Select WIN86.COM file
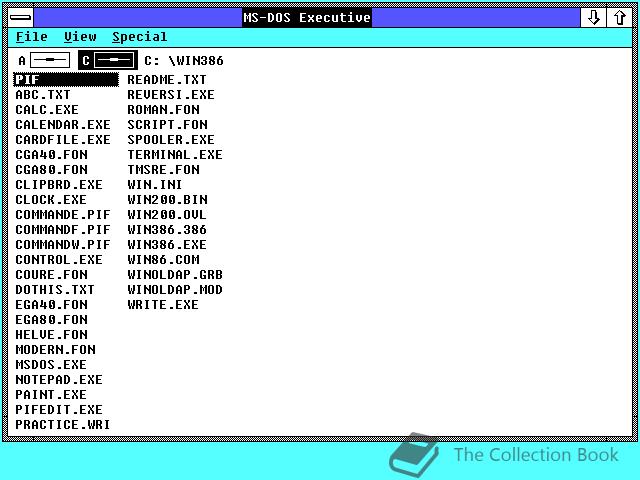This screenshot has width=640, height=480. click(163, 260)
